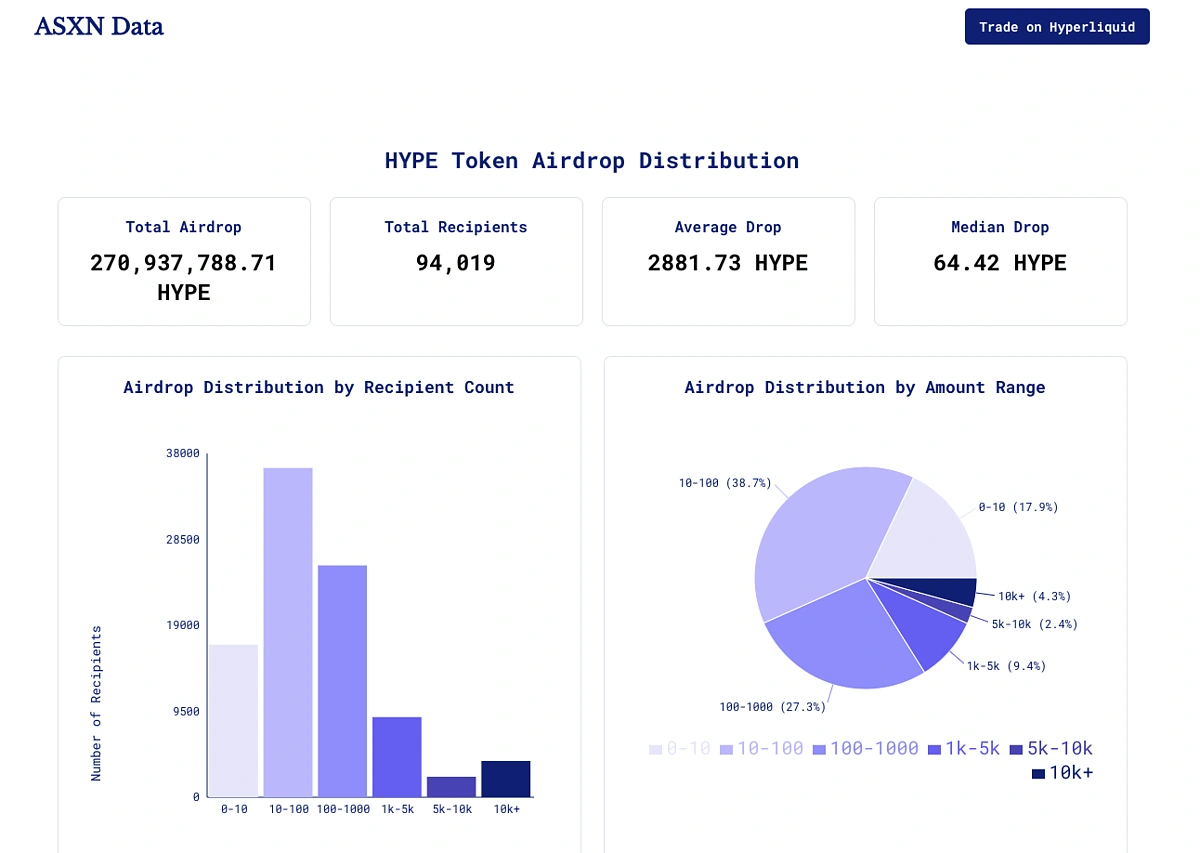Click the 100-1000 bar in bar chart
The height and width of the screenshot is (853, 1200).
point(342,680)
